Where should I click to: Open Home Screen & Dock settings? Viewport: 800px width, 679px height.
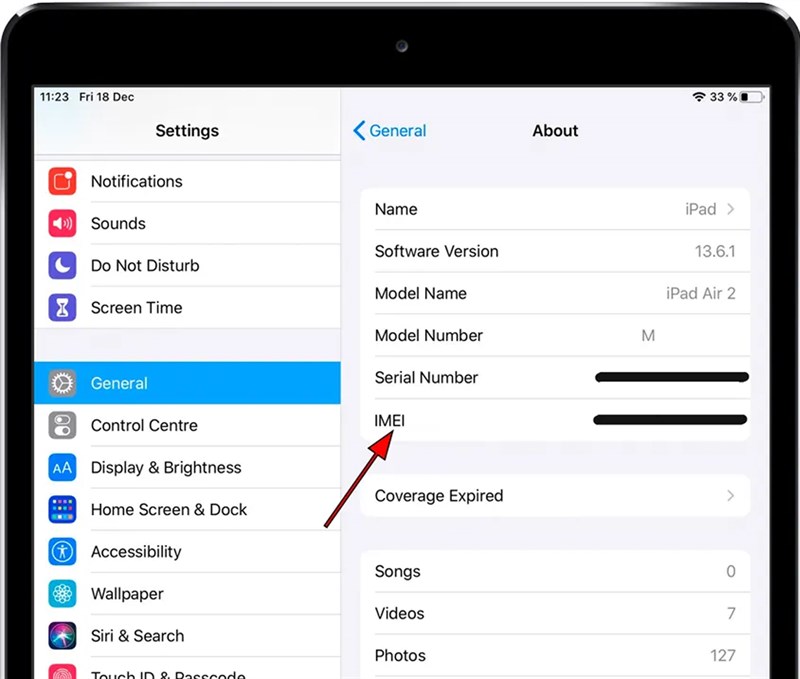point(187,510)
